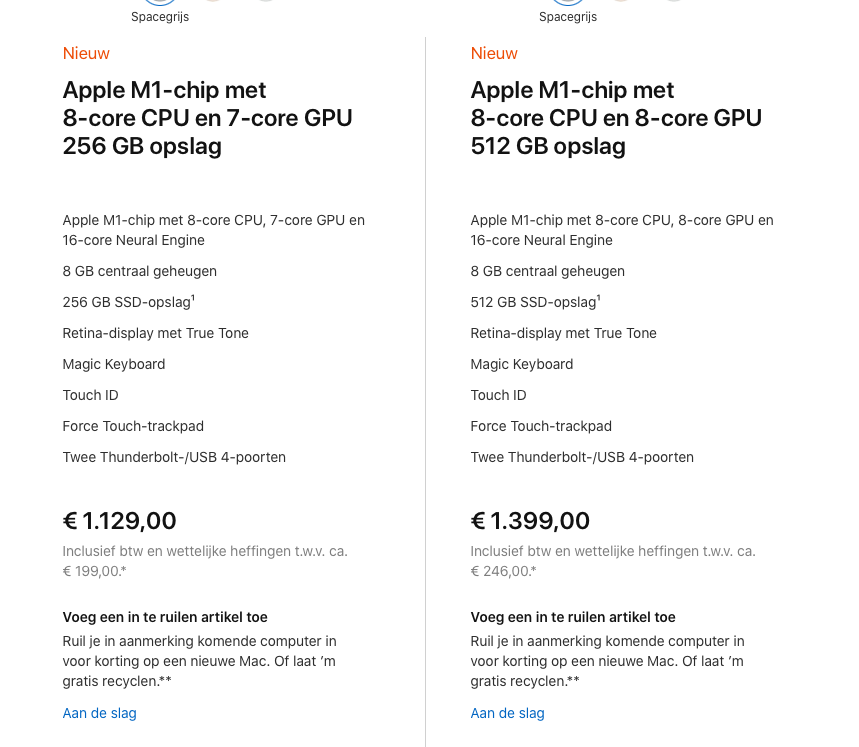Click the trade-in heading in the 256 GB column
The width and height of the screenshot is (859, 747).
165,617
